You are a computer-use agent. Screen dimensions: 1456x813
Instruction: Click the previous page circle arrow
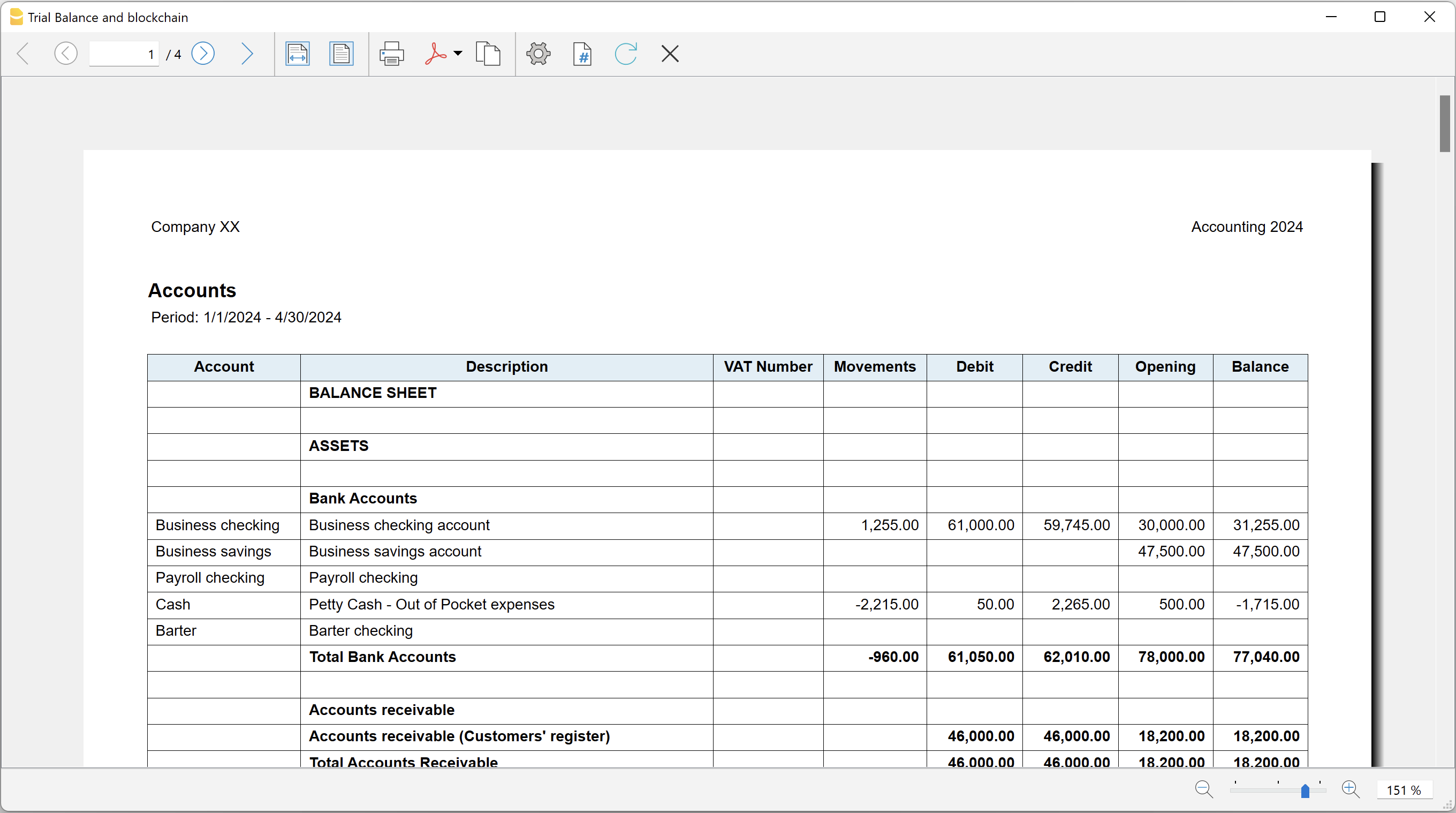point(65,54)
